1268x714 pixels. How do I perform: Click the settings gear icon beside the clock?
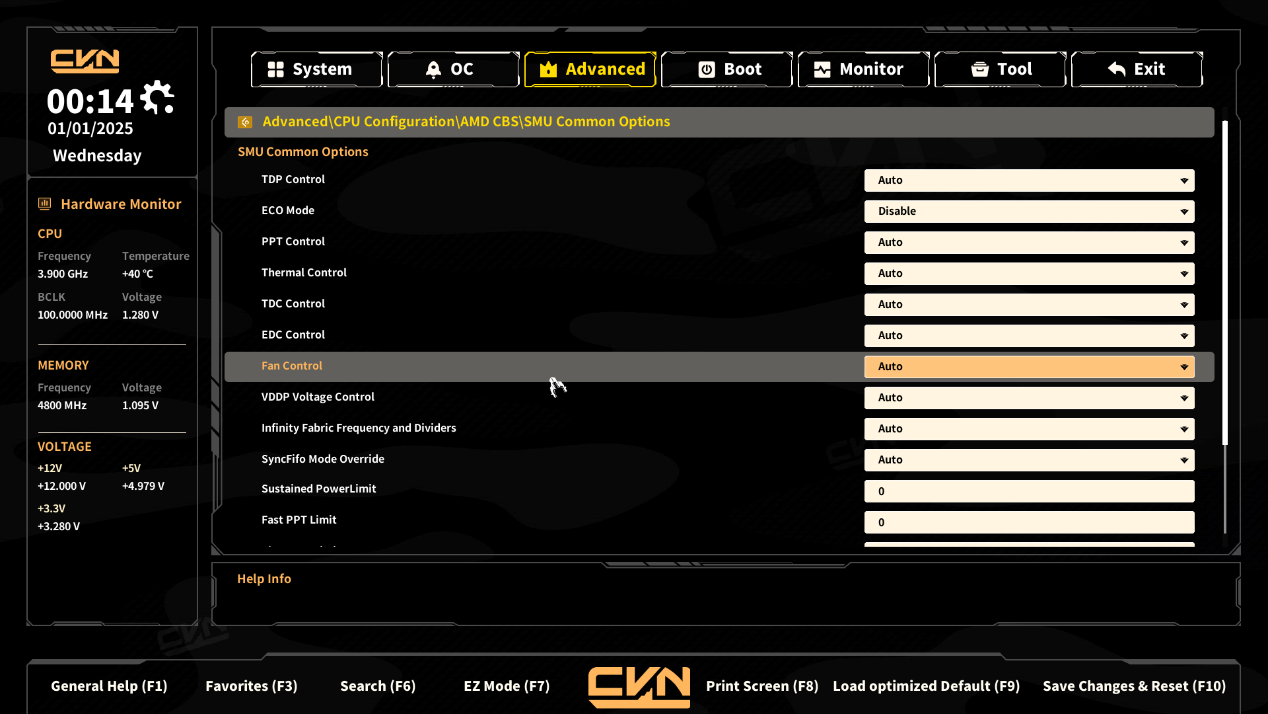click(158, 98)
